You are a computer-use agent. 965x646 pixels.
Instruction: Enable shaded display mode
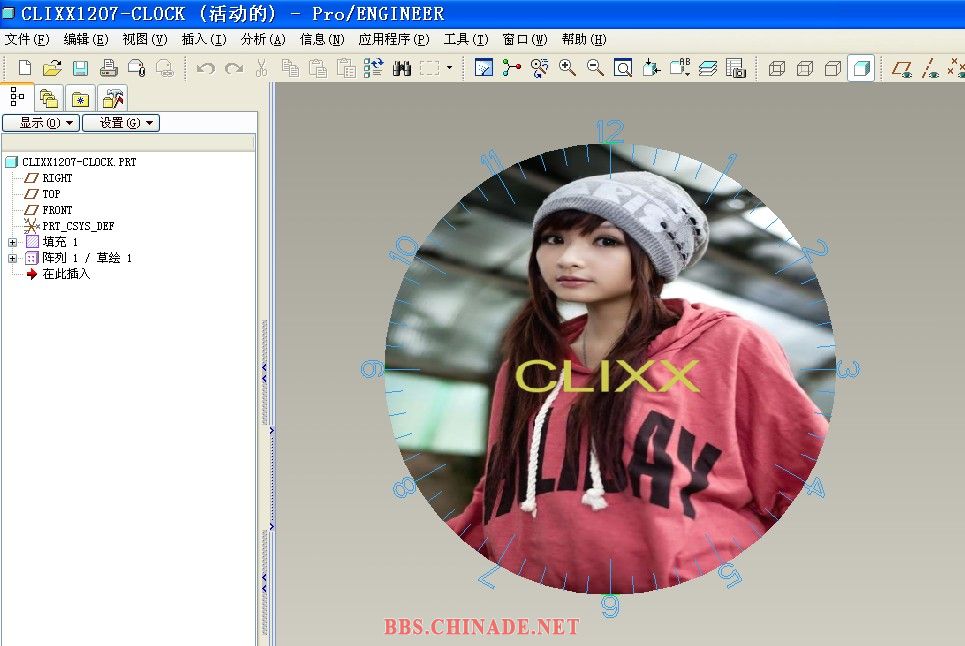[861, 68]
